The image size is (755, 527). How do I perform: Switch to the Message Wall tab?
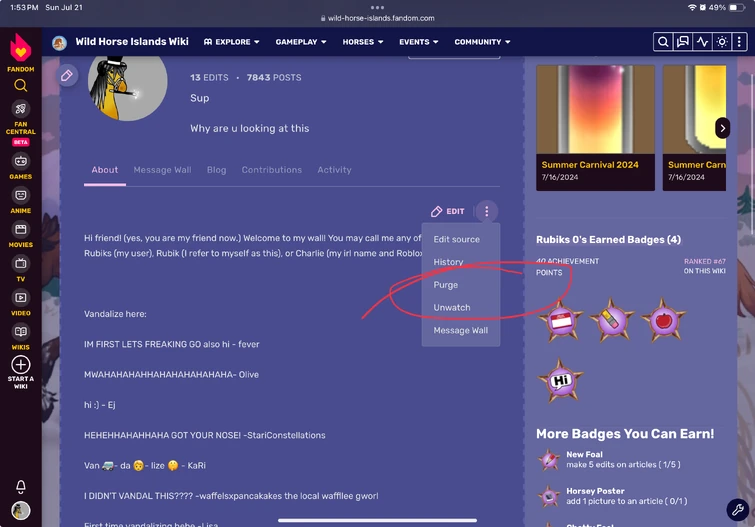tap(162, 170)
